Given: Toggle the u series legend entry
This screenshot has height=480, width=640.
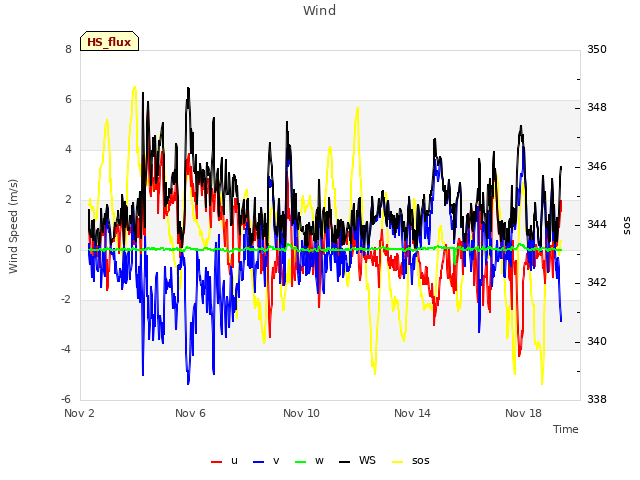Looking at the screenshot, I should (x=224, y=460).
